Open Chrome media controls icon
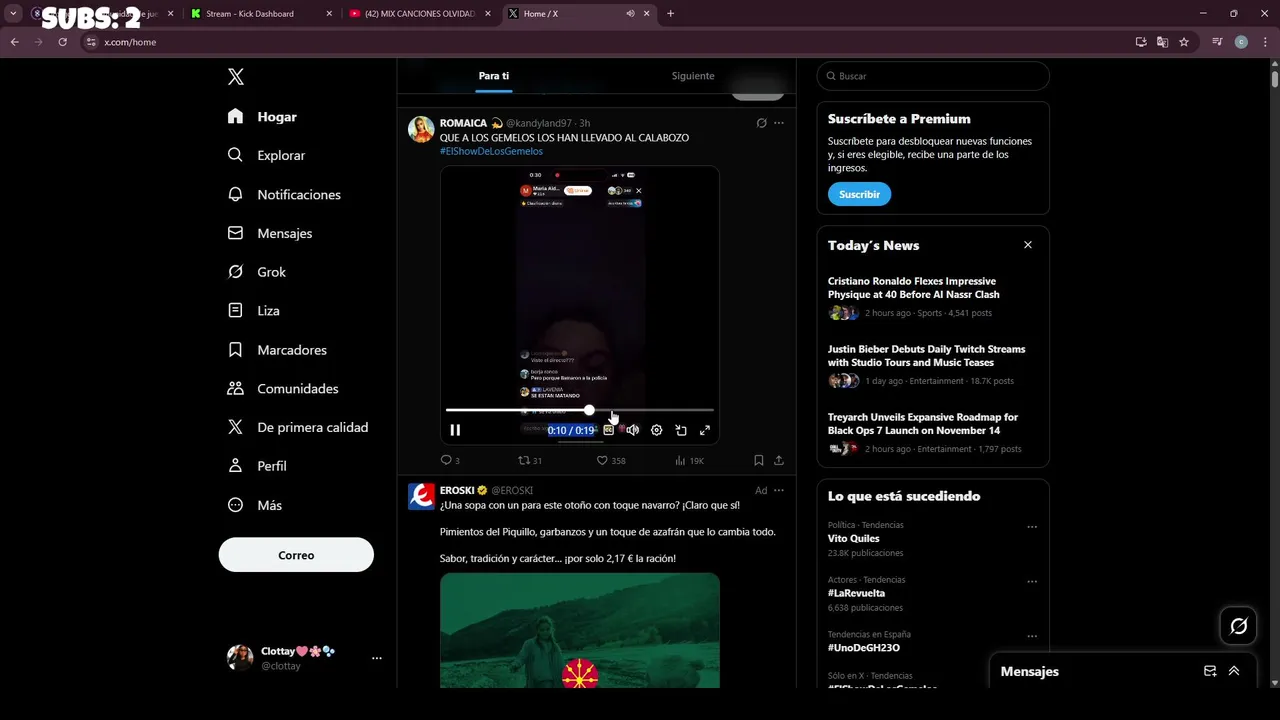The height and width of the screenshot is (720, 1280). click(1217, 42)
